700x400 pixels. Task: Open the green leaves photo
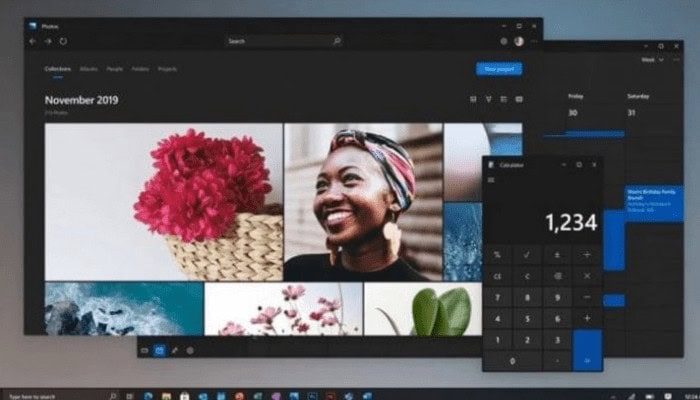pyautogui.click(x=423, y=308)
